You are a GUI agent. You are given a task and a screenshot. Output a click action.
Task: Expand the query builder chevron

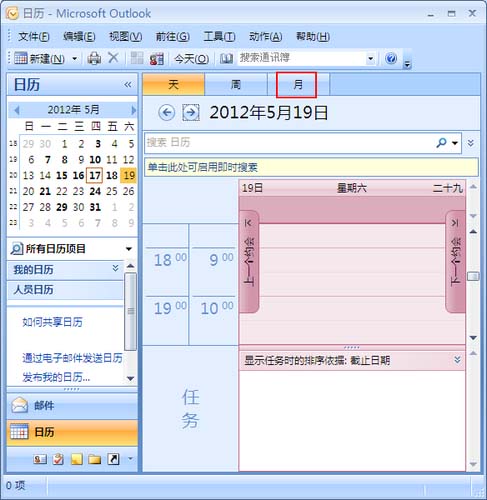(471, 143)
